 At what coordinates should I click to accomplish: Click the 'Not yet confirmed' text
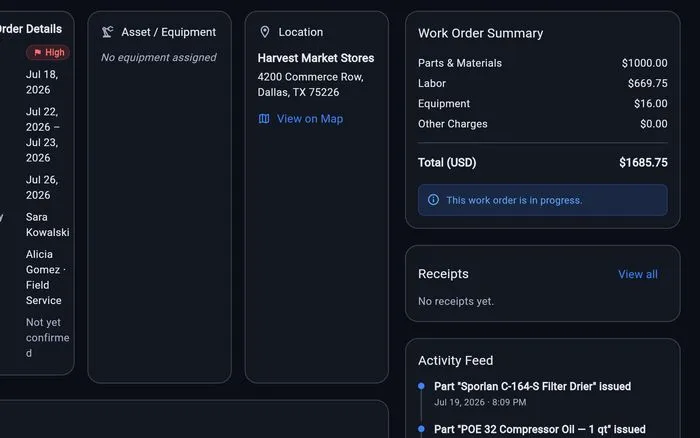47,338
